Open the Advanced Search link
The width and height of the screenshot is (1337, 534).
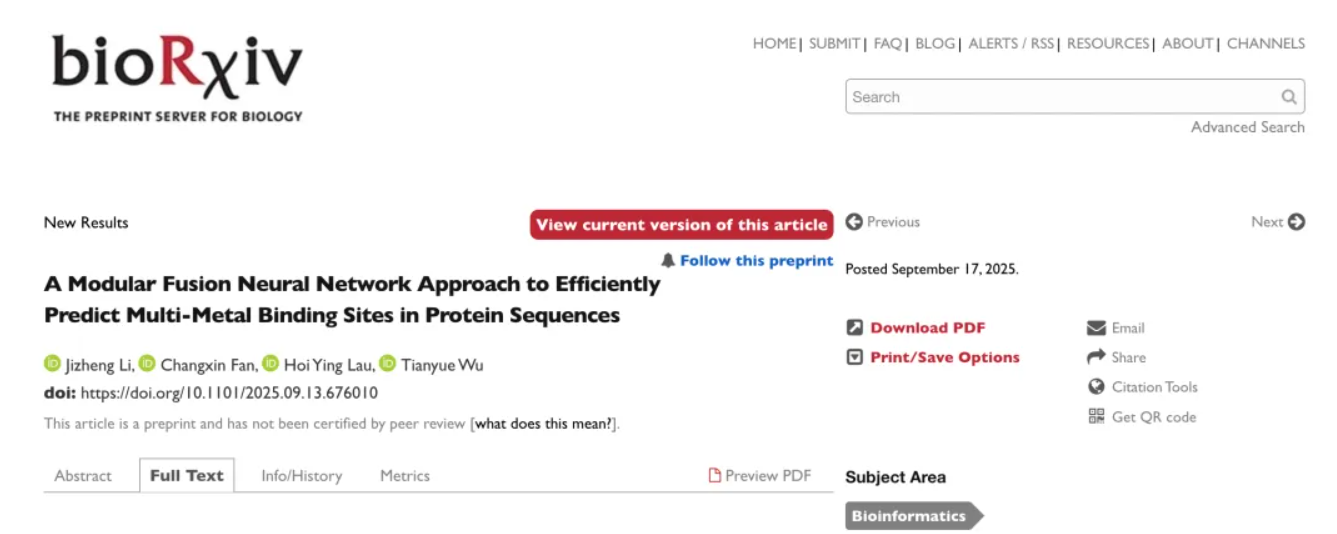(x=1247, y=127)
